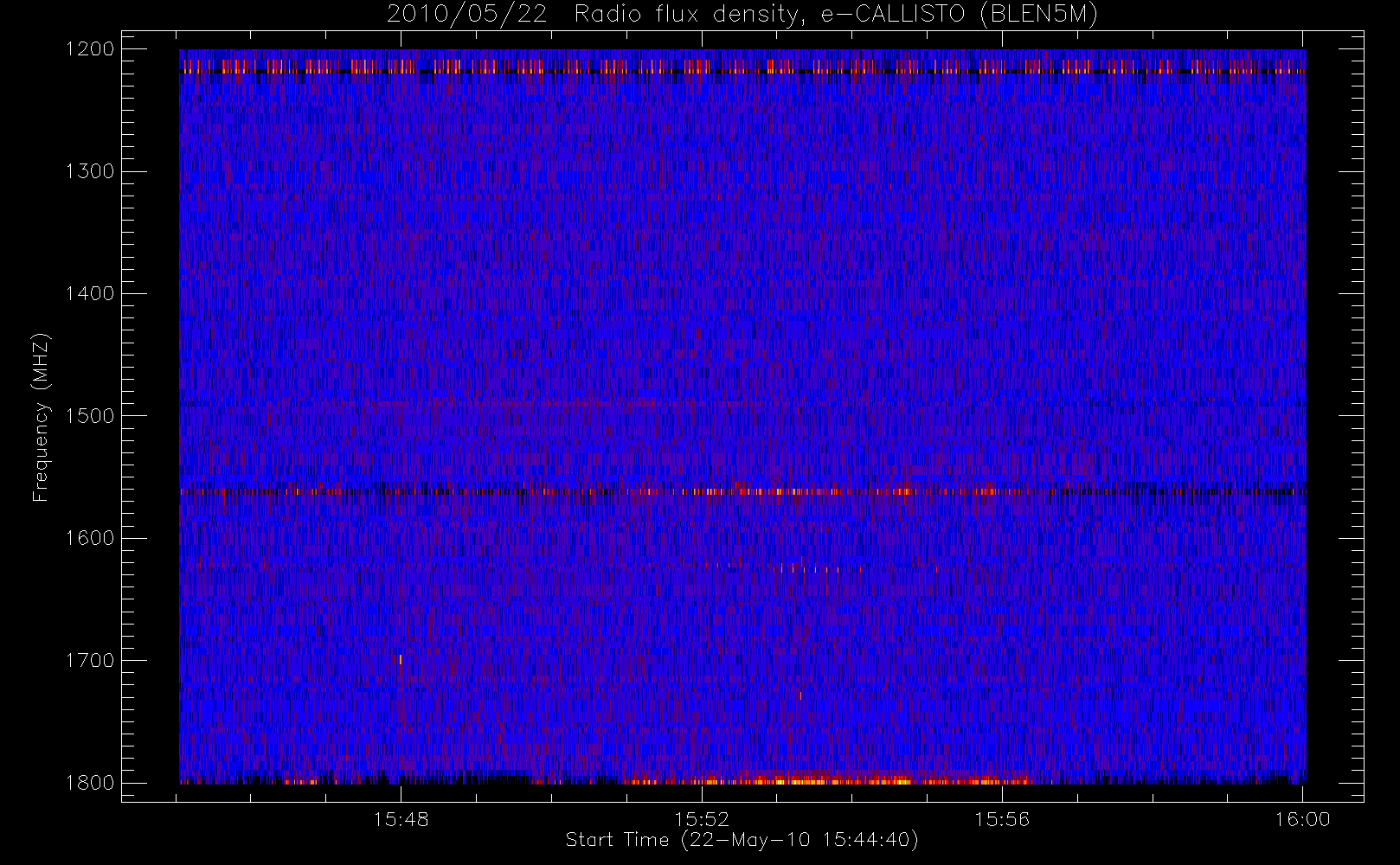Click the plot title '2010/05/22 Radio flux density'
1400x865 pixels.
coord(742,15)
